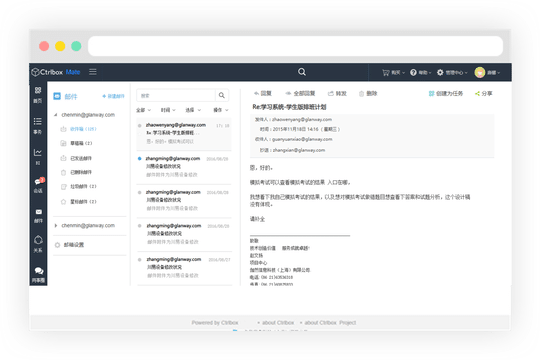This screenshot has width=540, height=360.
Task: Open the 购买 dropdown in header
Action: 398,73
